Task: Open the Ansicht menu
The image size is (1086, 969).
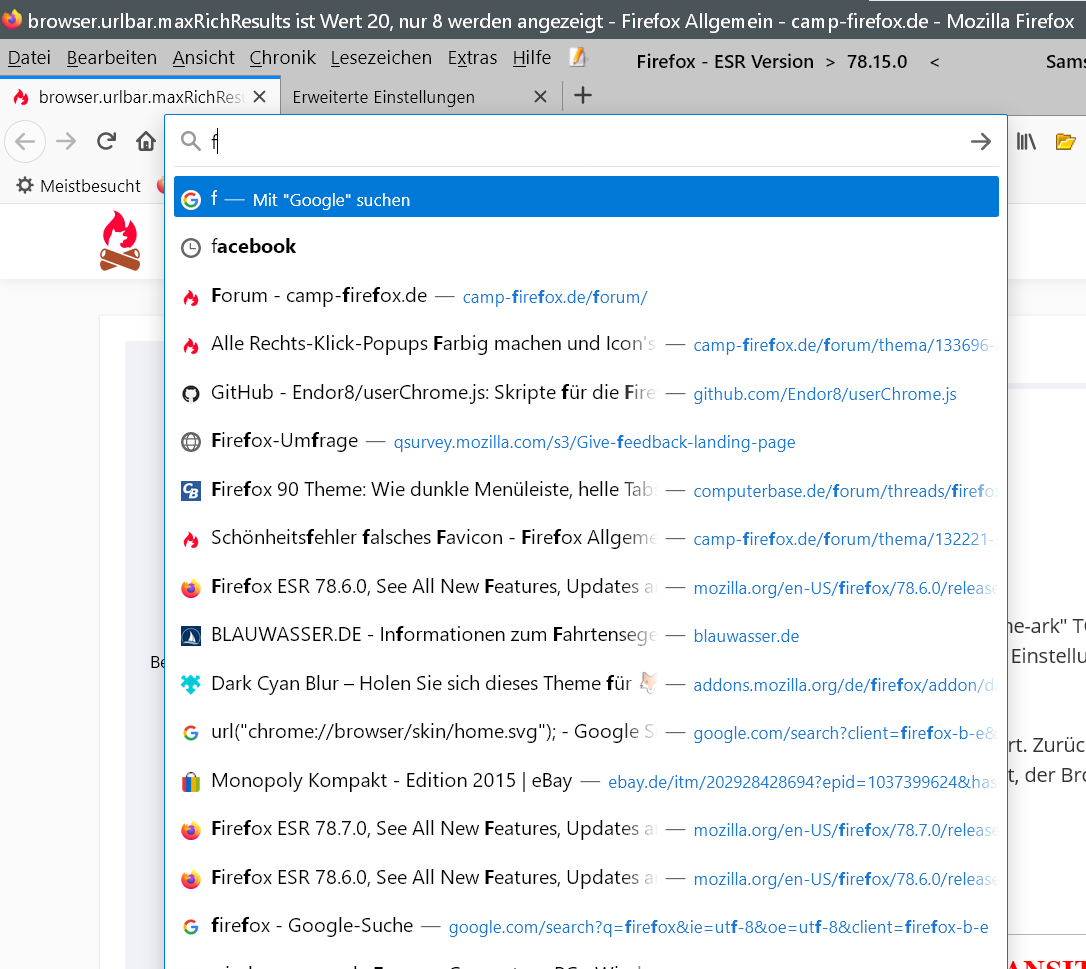Action: [204, 58]
